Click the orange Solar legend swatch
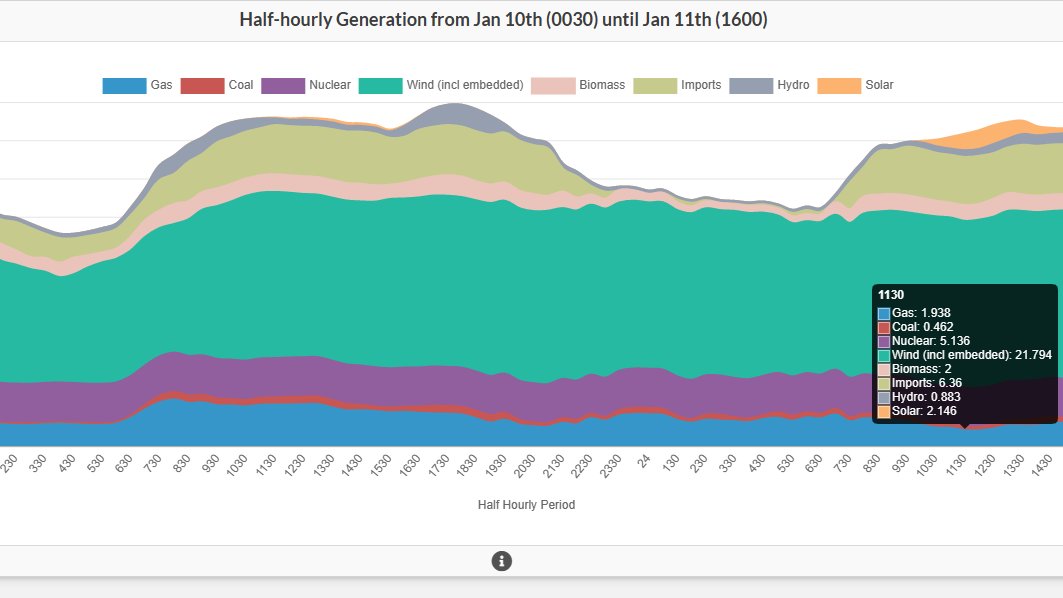1063x598 pixels. (x=839, y=85)
